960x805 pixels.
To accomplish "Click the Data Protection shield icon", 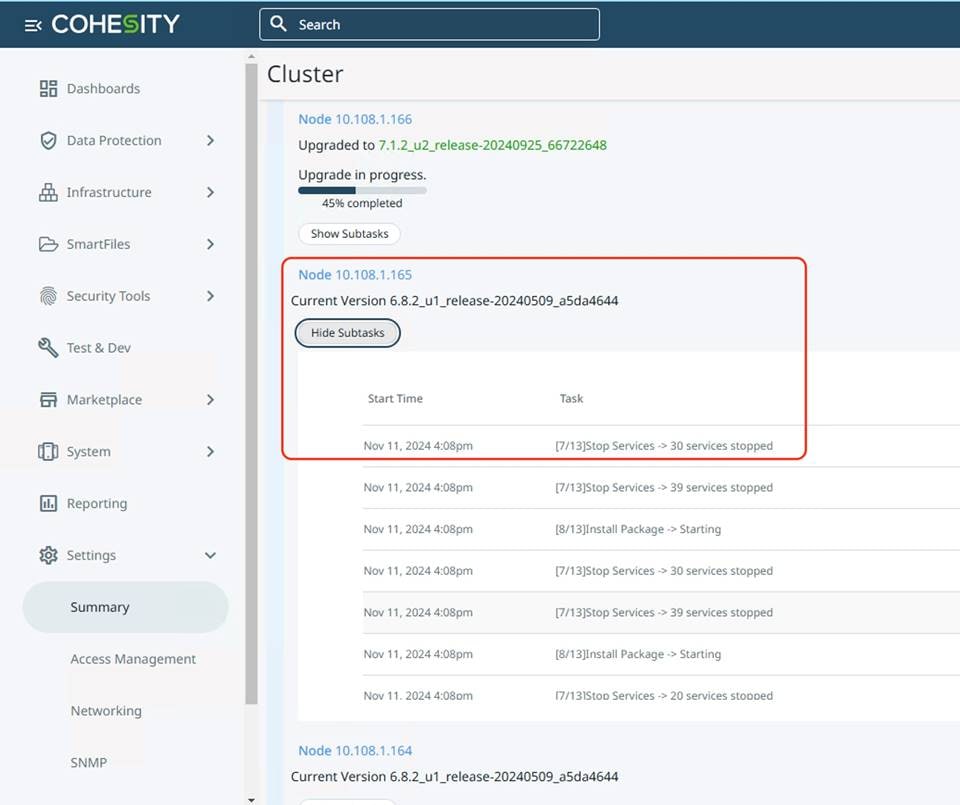I will pyautogui.click(x=47, y=140).
